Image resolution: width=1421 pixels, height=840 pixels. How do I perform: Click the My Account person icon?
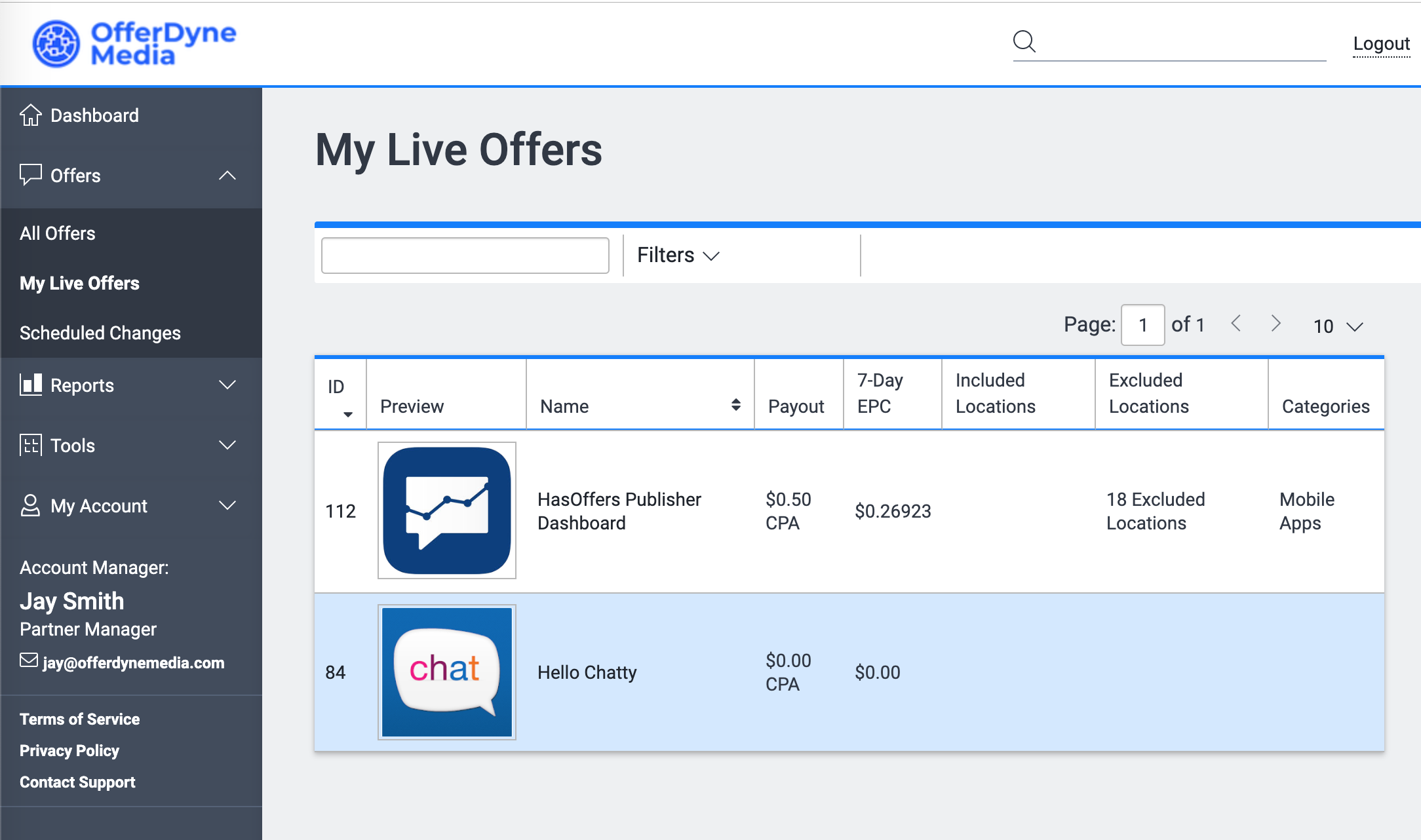pos(31,505)
